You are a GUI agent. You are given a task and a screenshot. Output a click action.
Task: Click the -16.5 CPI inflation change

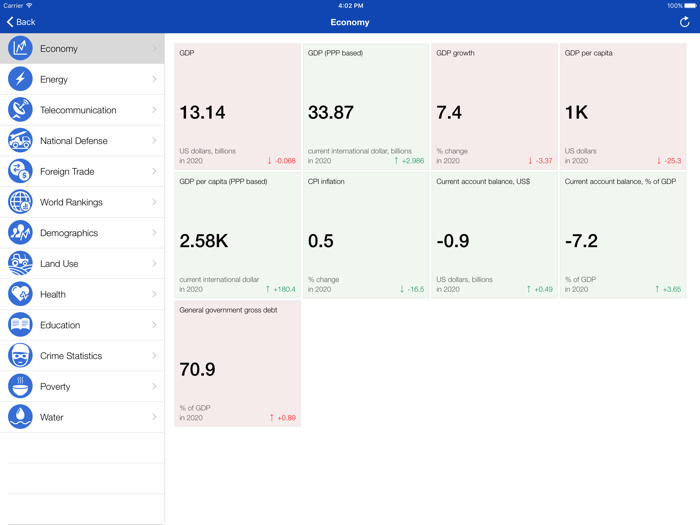tap(416, 289)
